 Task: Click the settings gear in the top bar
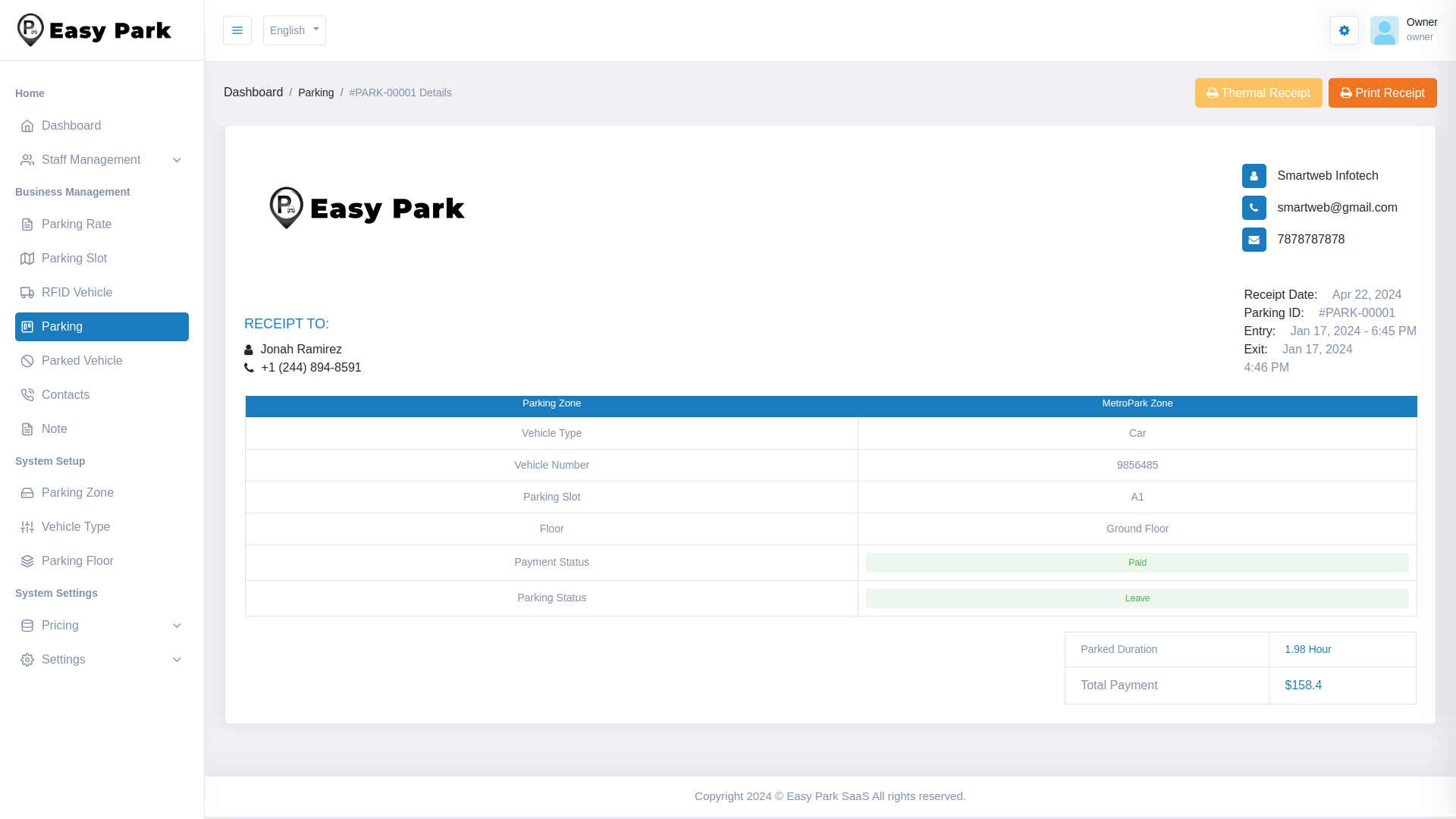point(1344,30)
